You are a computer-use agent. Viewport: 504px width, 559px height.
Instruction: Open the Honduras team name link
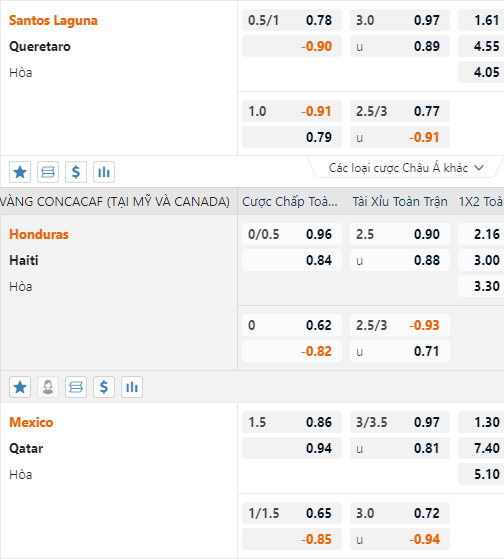tap(39, 234)
